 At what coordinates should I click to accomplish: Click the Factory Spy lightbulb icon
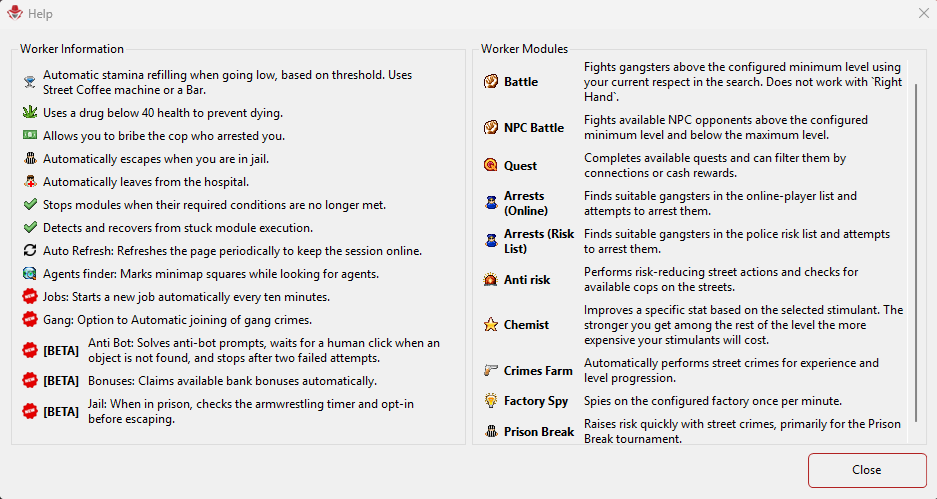(491, 401)
